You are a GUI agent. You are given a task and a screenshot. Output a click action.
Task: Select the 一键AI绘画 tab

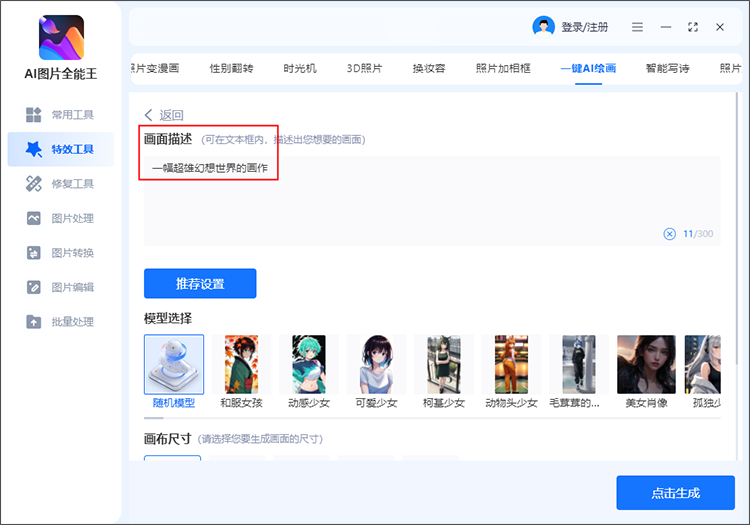(x=588, y=68)
